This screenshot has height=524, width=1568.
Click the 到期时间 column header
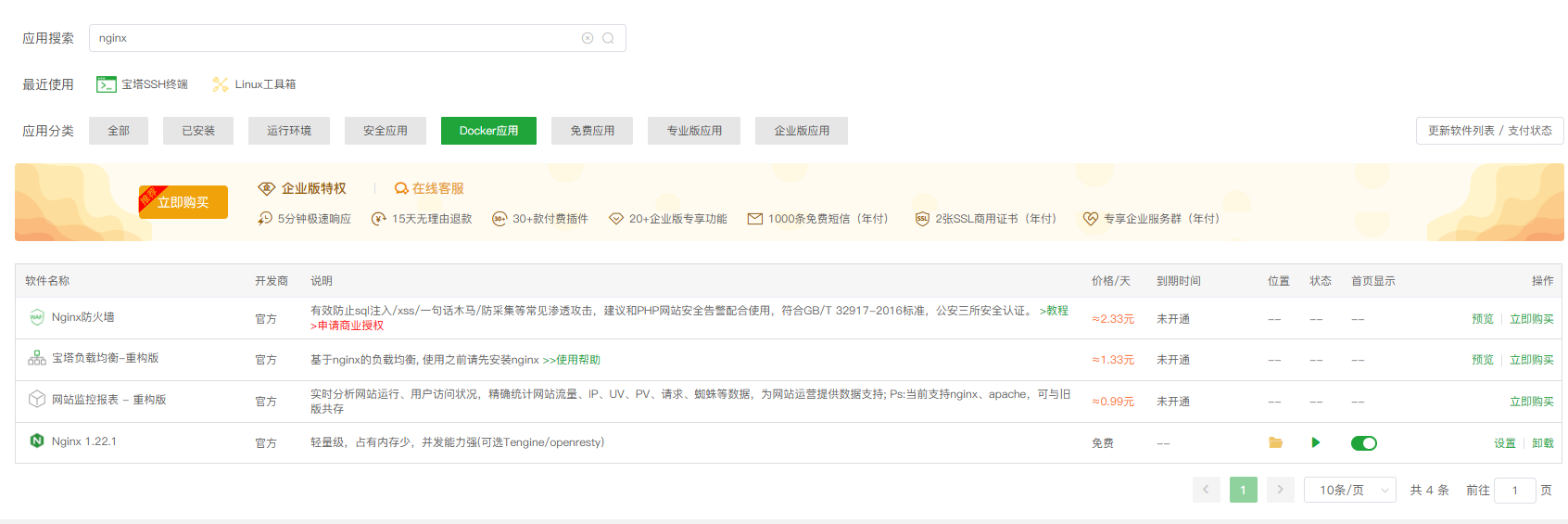1179,281
